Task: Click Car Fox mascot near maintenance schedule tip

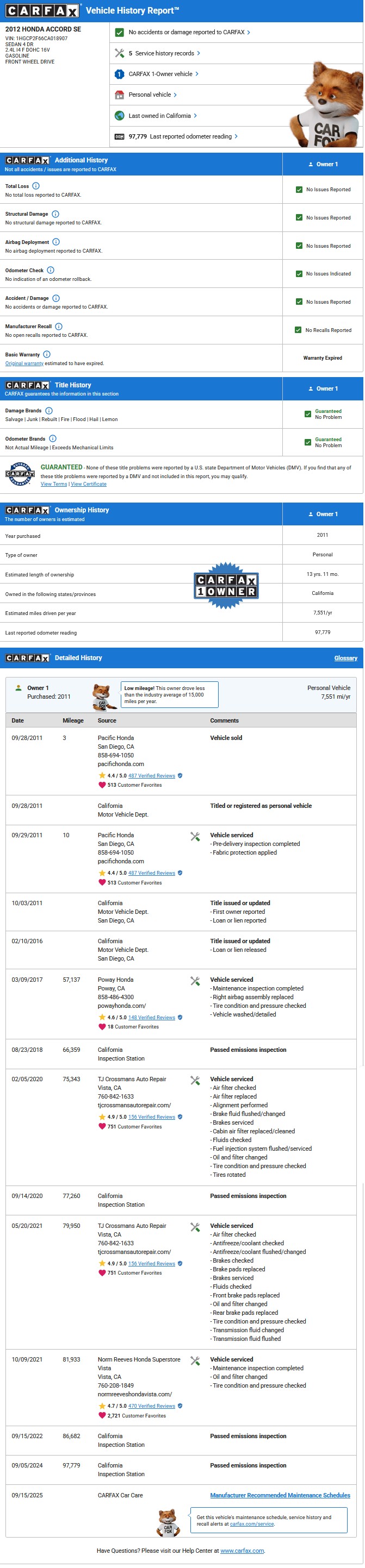Action: click(168, 1522)
